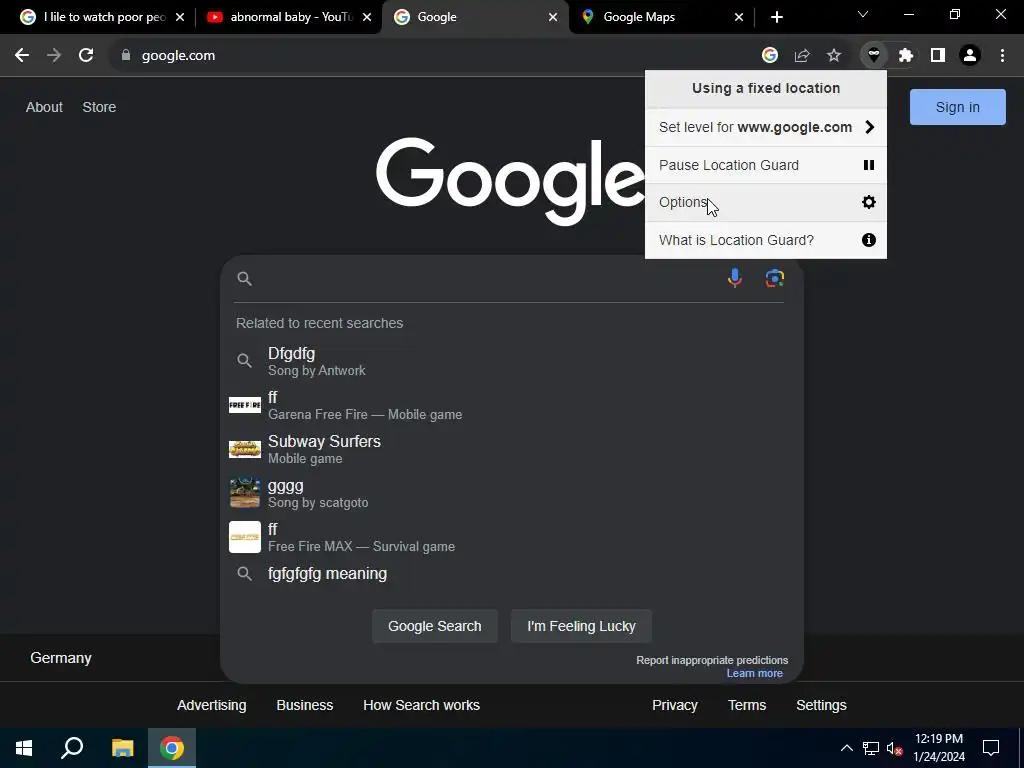
Task: Close the Google Maps tab
Action: point(739,17)
